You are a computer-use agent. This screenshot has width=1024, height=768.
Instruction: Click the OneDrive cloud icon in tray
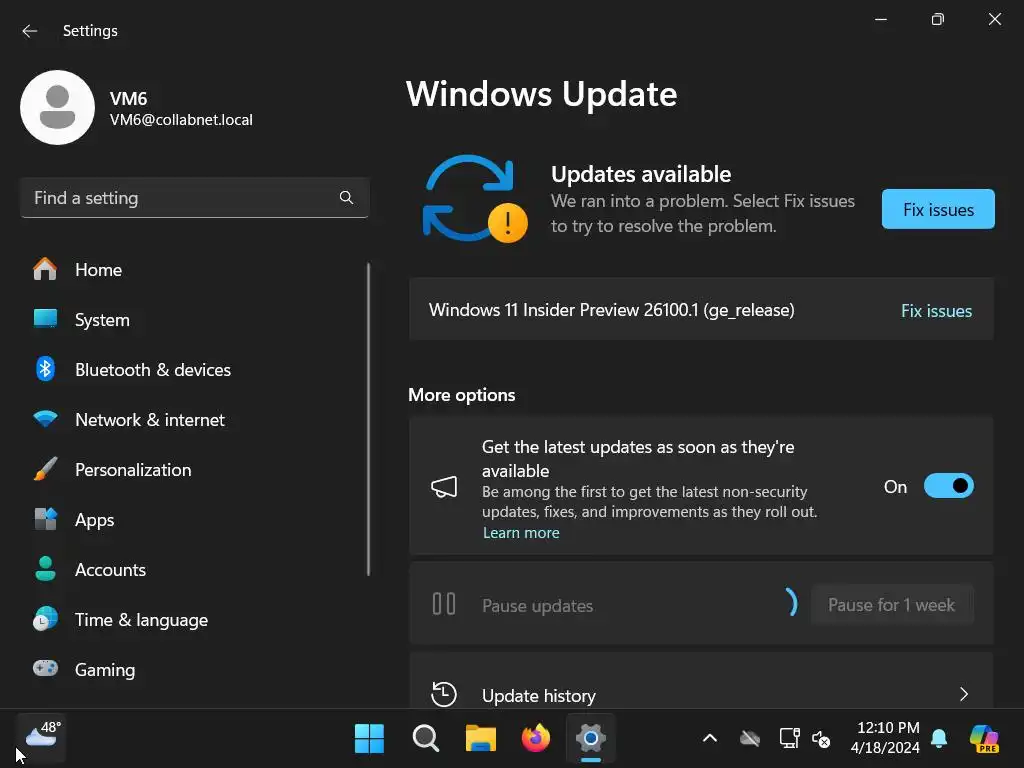[x=750, y=739]
